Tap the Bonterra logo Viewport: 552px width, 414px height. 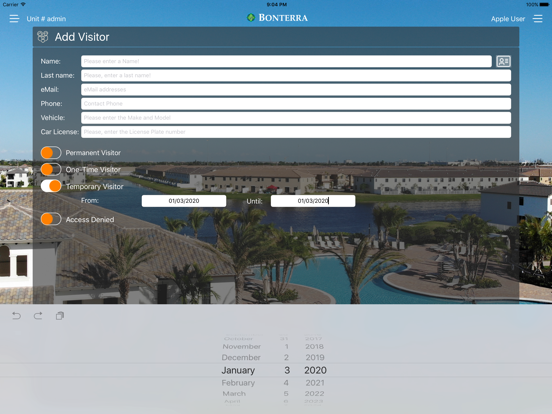point(277,18)
